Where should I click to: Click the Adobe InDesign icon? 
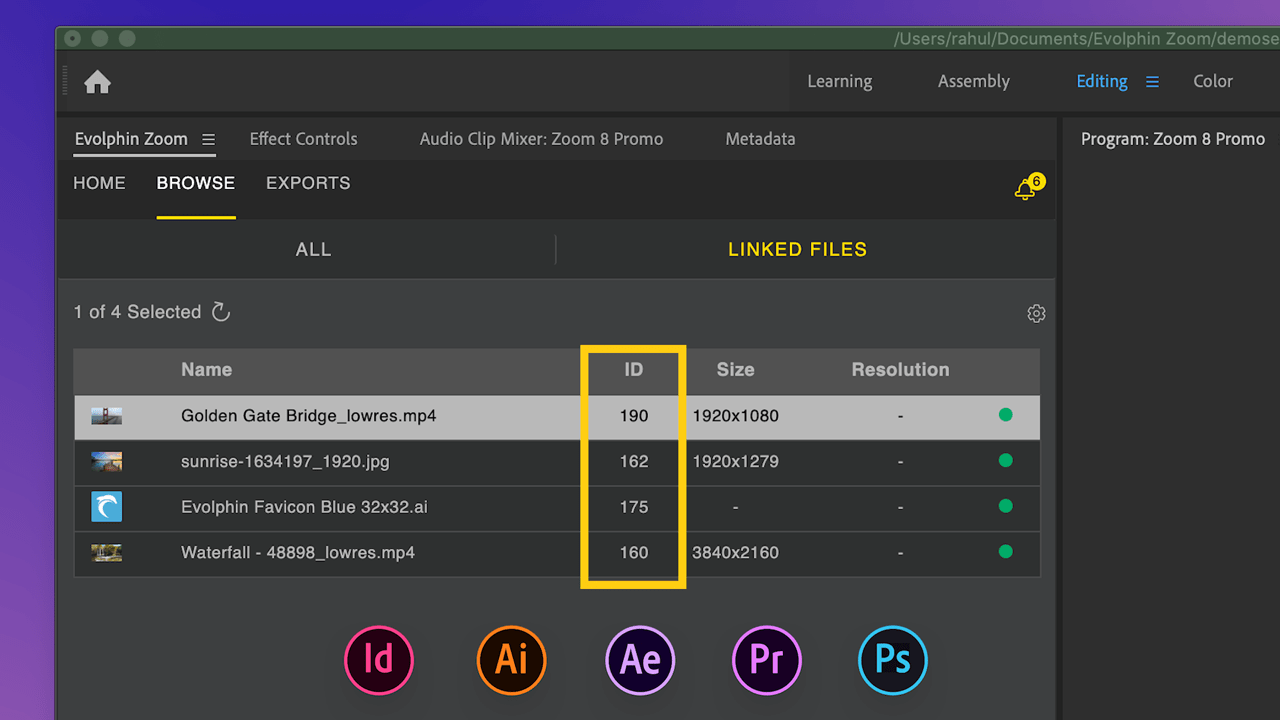coord(379,660)
